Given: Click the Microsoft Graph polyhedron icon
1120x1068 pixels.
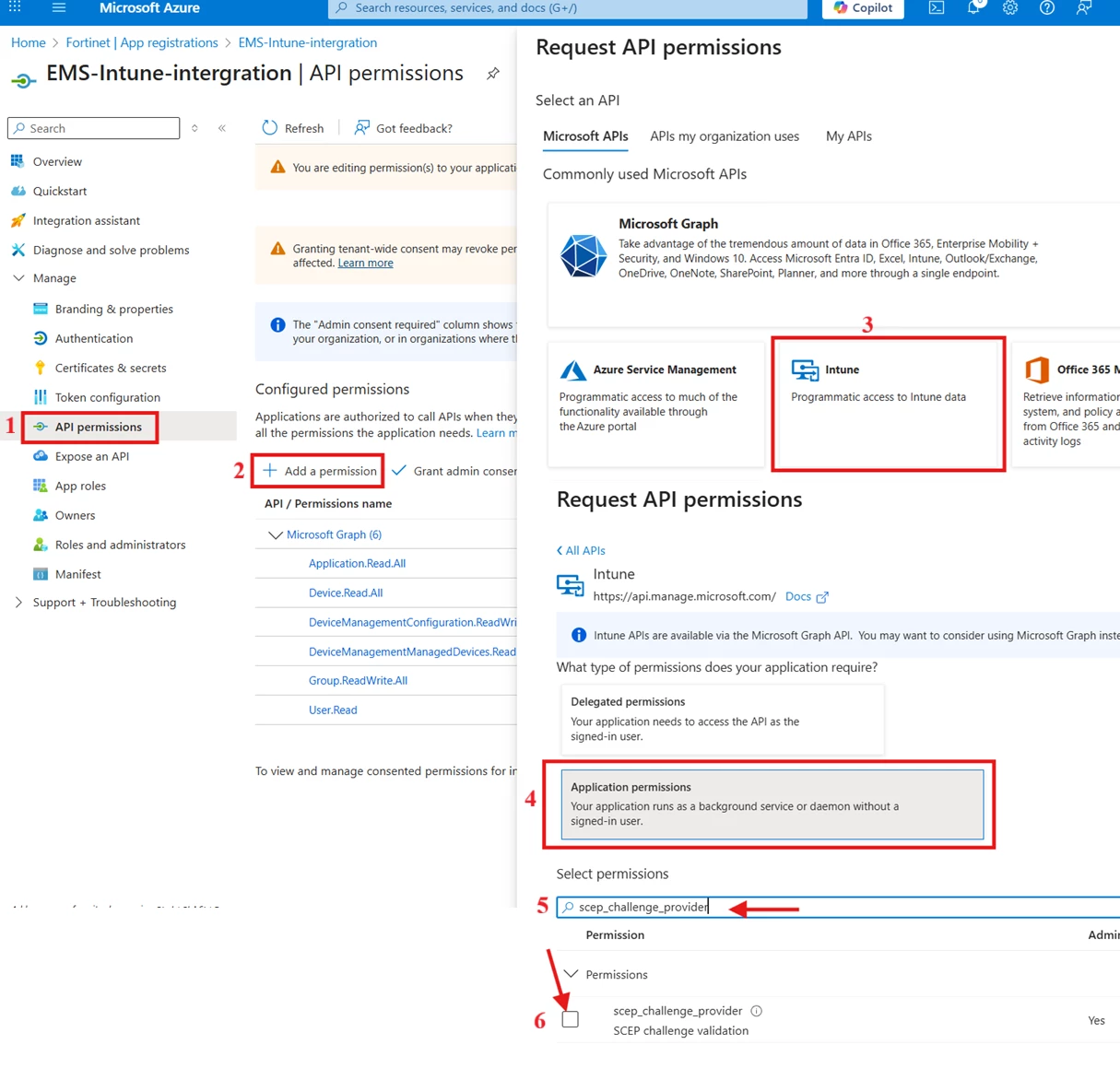Looking at the screenshot, I should coord(584,255).
